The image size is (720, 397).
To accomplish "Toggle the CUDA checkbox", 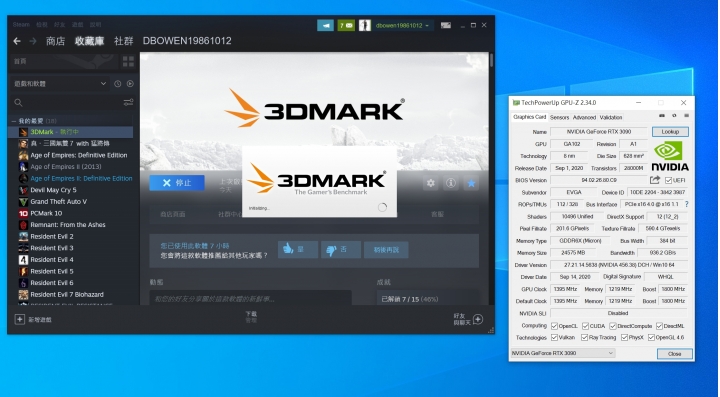I will [585, 326].
